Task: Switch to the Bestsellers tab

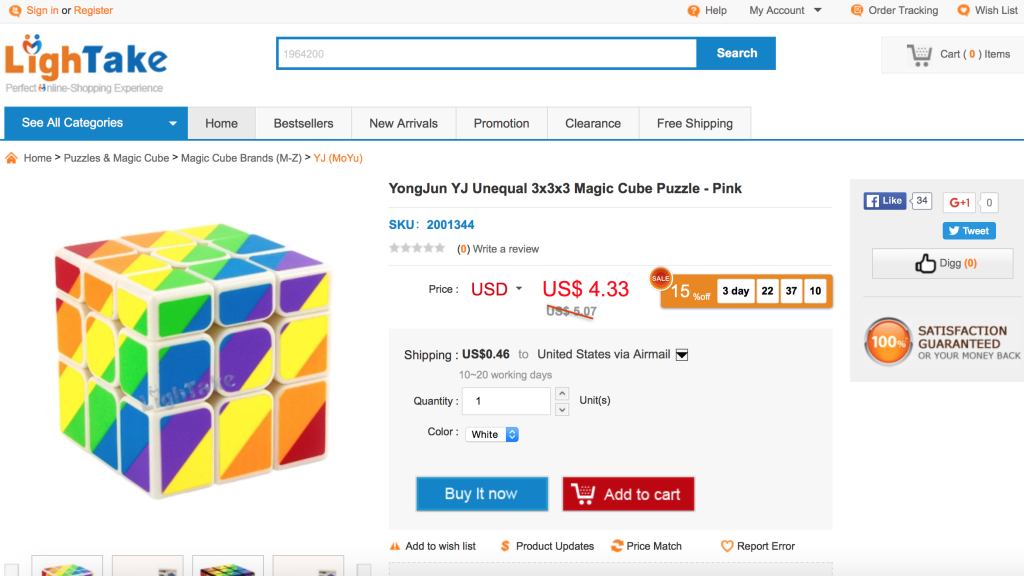Action: (303, 123)
